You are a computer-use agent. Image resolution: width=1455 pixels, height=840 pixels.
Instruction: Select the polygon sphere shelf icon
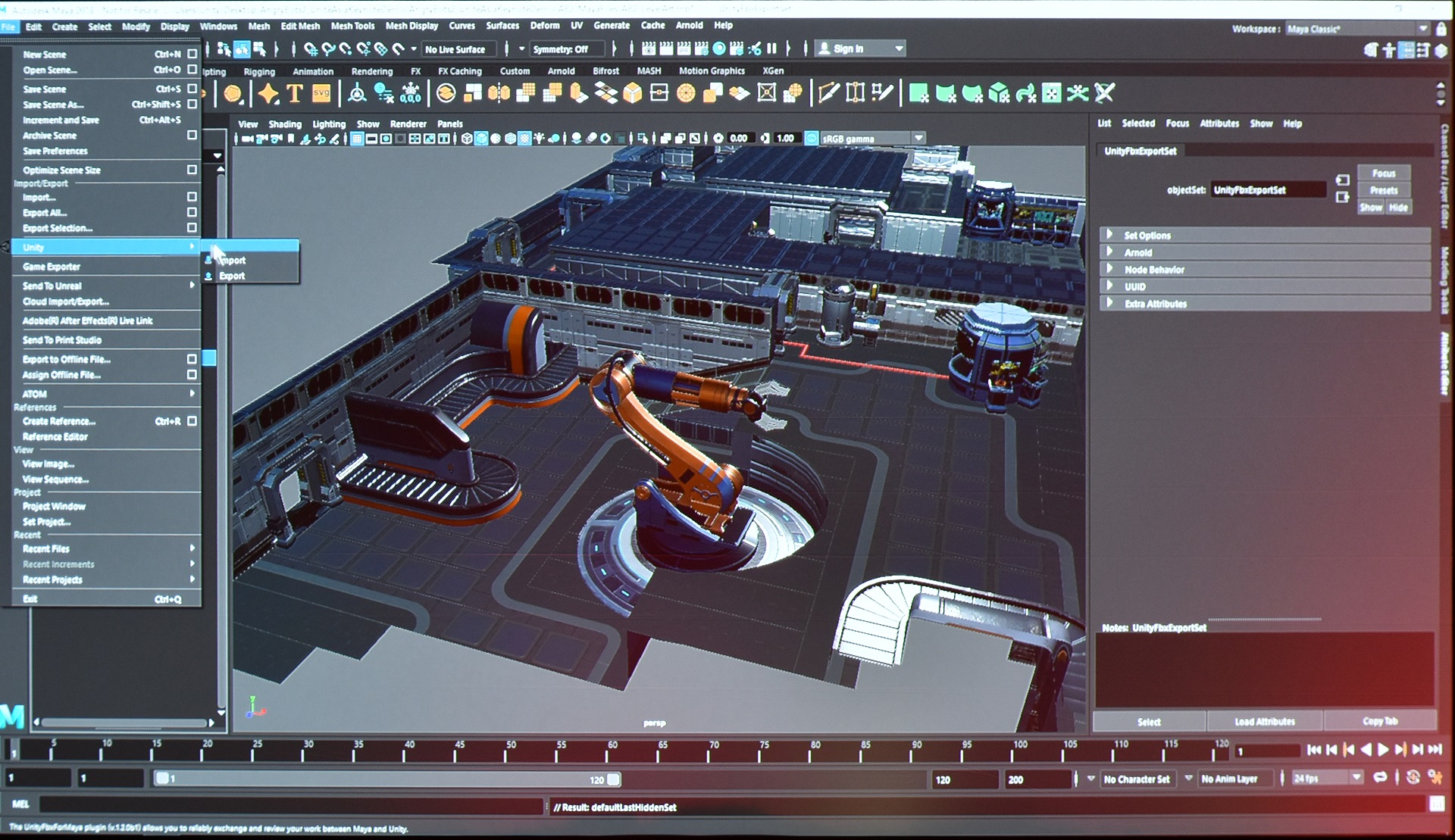click(233, 94)
